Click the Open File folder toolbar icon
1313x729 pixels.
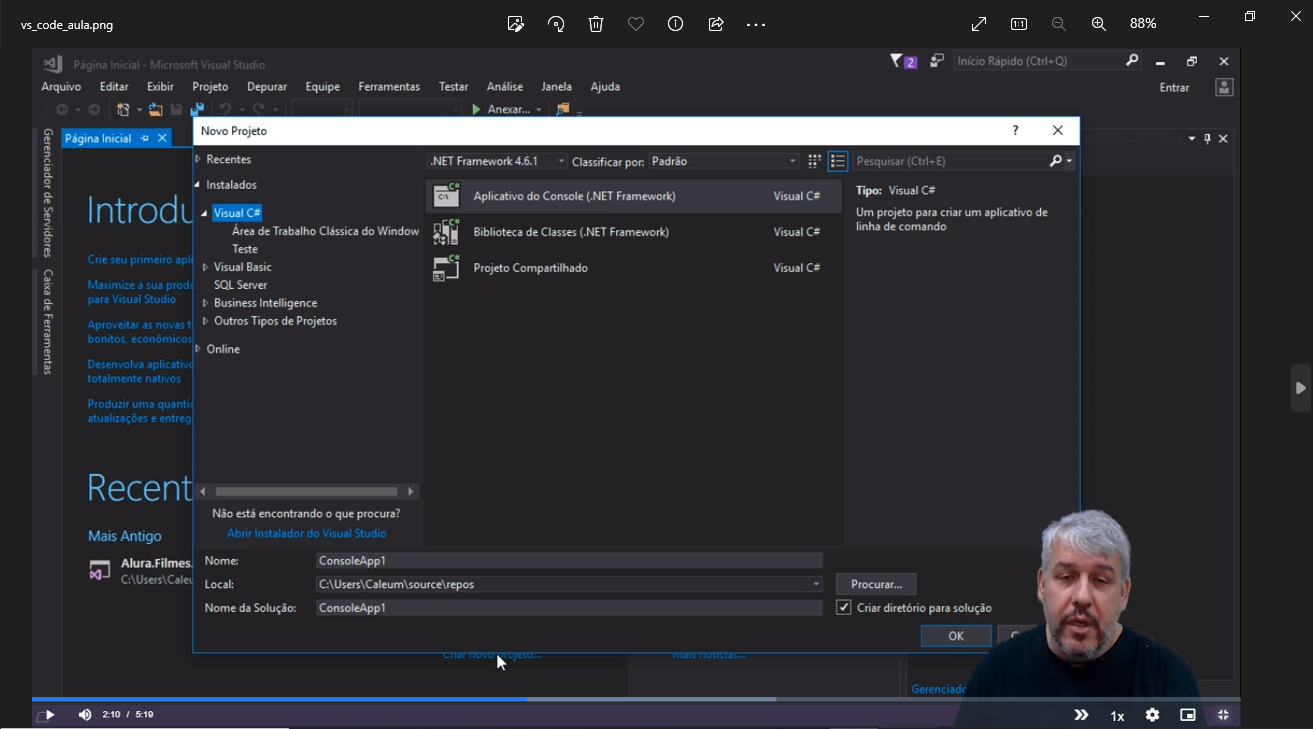coord(156,109)
